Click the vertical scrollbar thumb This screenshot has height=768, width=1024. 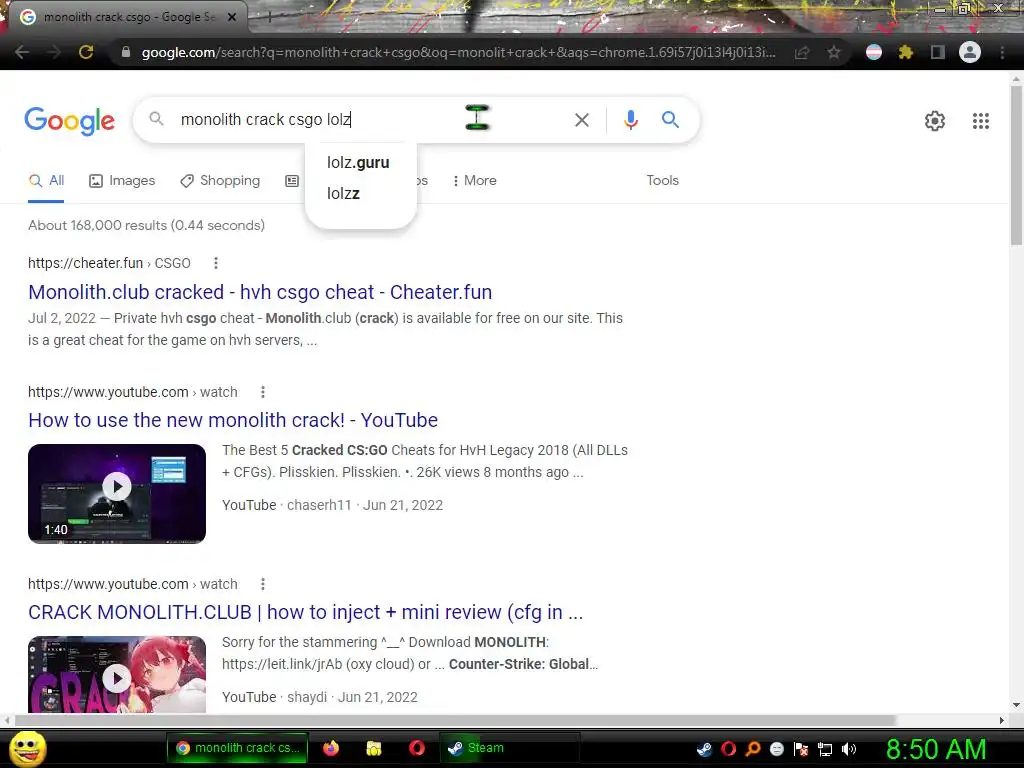tap(1016, 165)
